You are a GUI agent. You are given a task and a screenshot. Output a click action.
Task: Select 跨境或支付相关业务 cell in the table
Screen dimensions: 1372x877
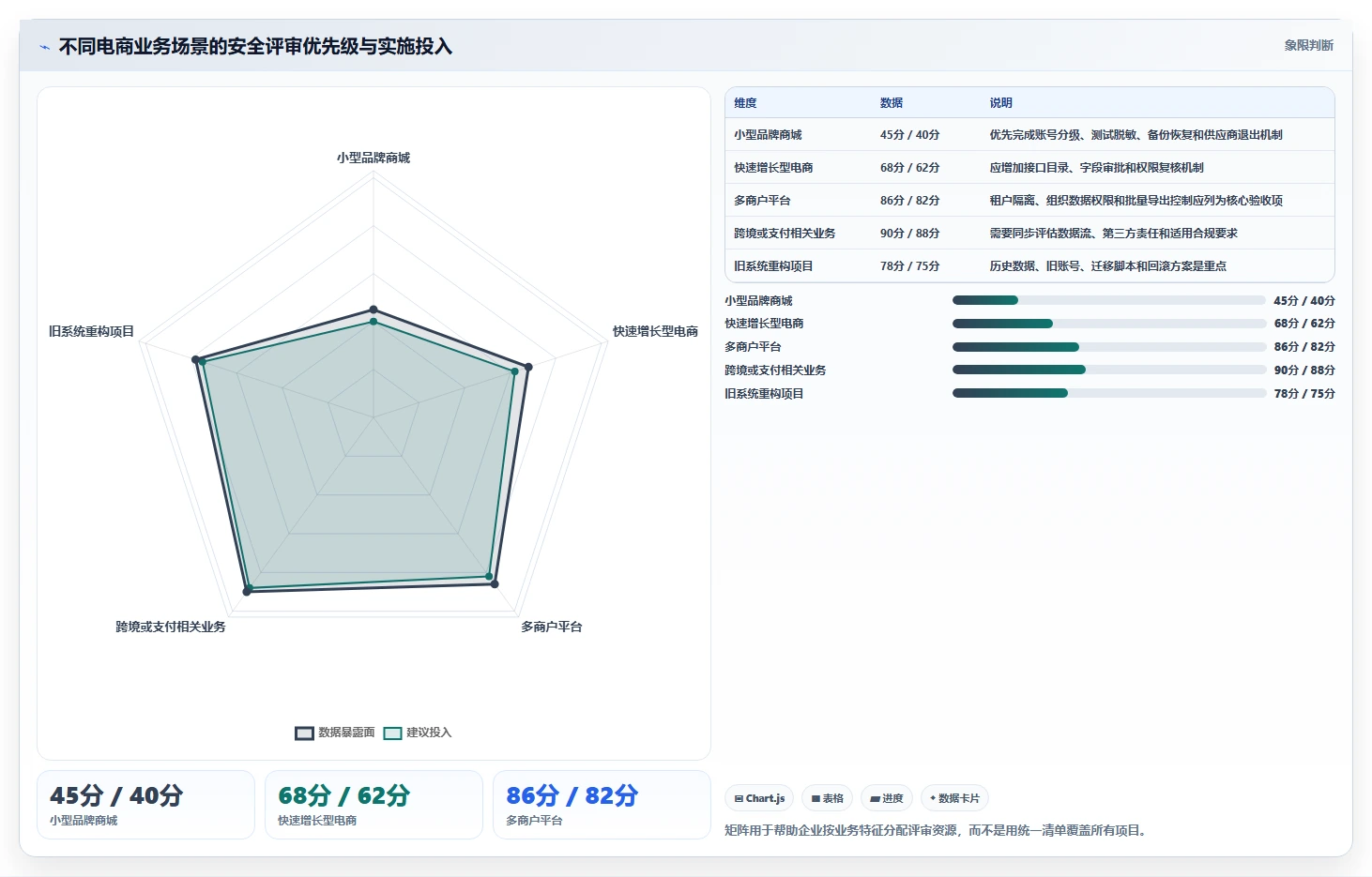785,234
